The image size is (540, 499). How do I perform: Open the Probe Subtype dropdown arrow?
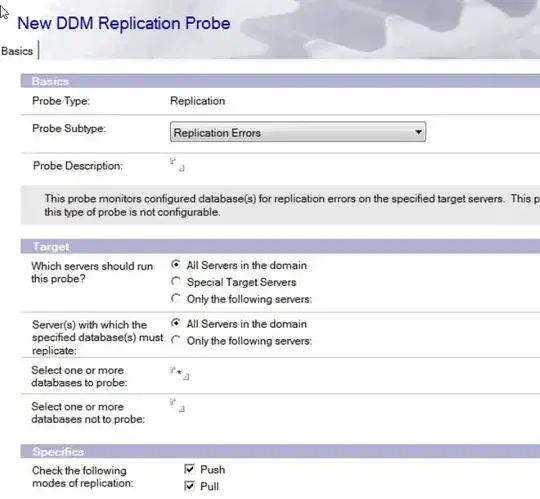pos(418,132)
